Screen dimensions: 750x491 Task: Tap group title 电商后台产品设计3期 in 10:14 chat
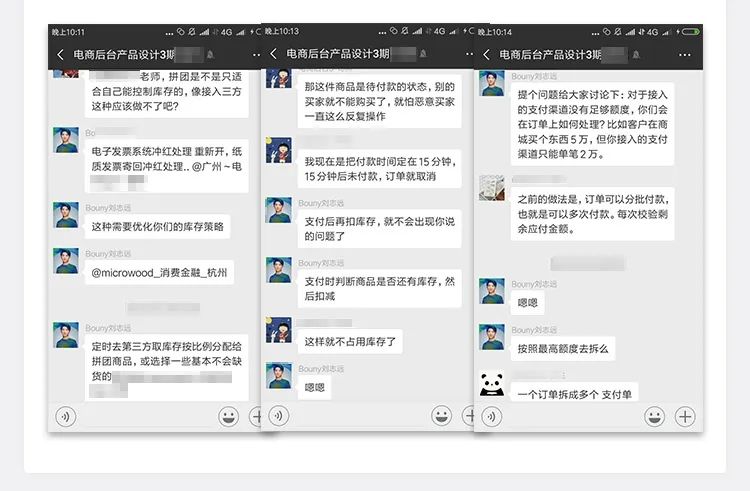550,55
